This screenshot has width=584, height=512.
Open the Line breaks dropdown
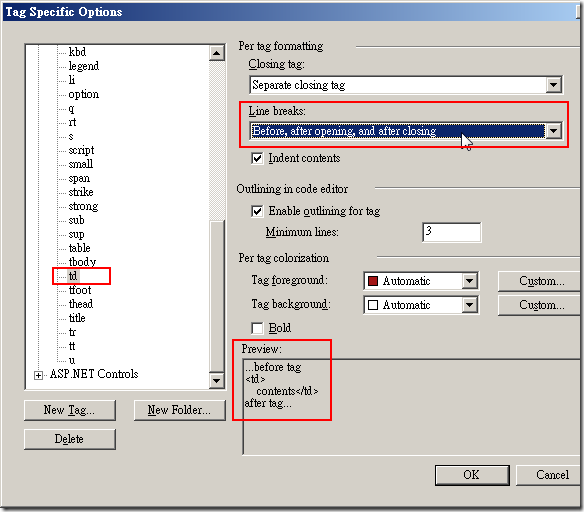(553, 131)
